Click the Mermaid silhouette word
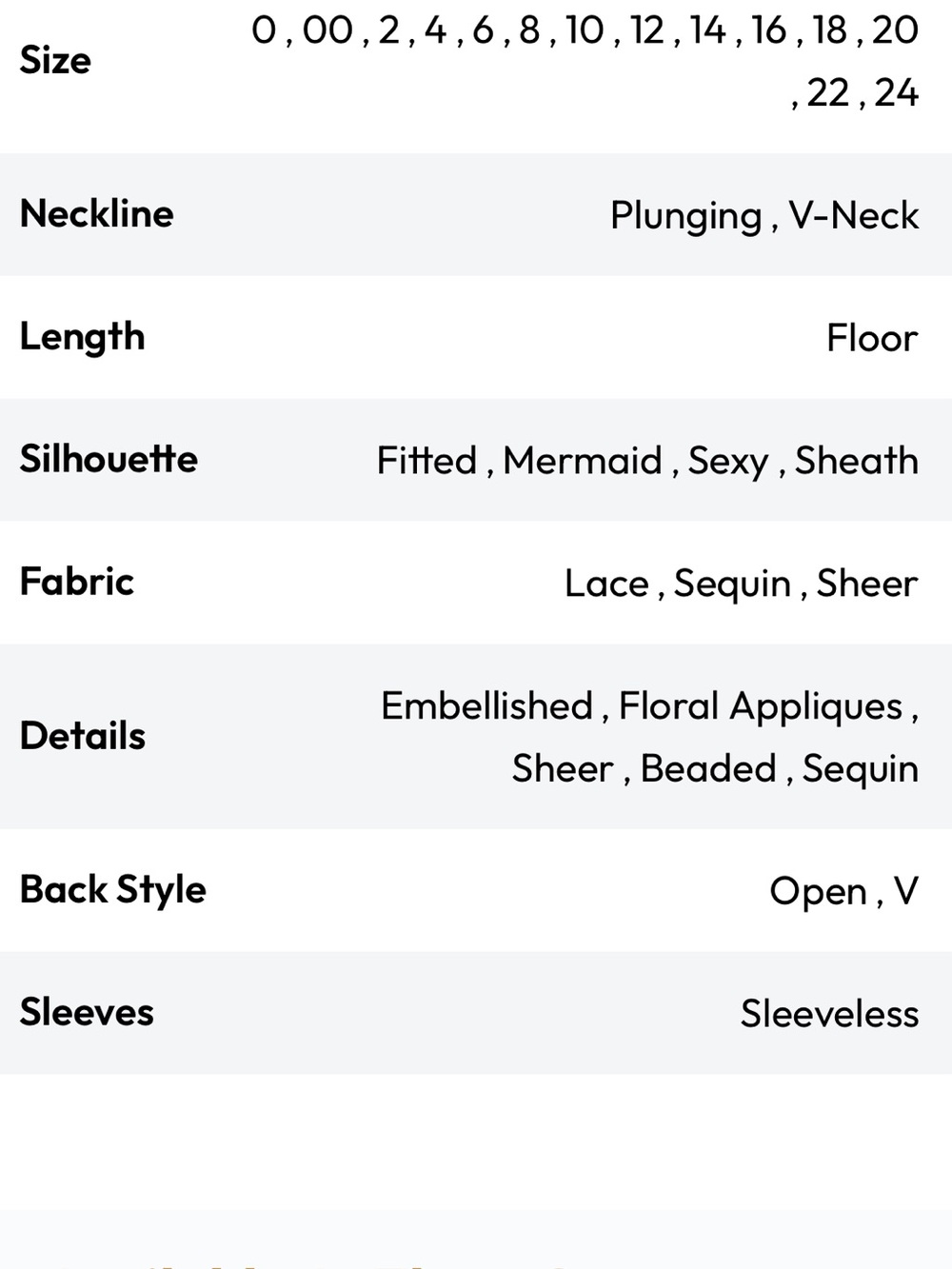Screen dimensions: 952x1269 [583, 461]
